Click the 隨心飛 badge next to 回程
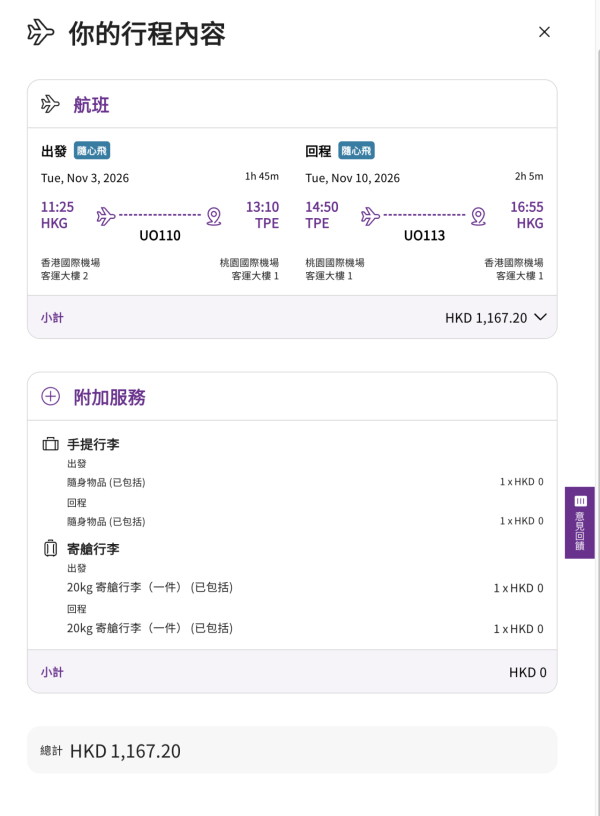600x816 pixels. (356, 151)
